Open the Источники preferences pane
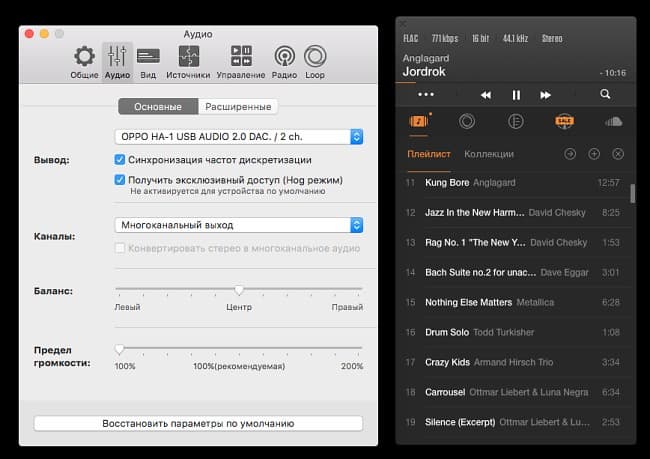The height and width of the screenshot is (459, 650). [188, 63]
